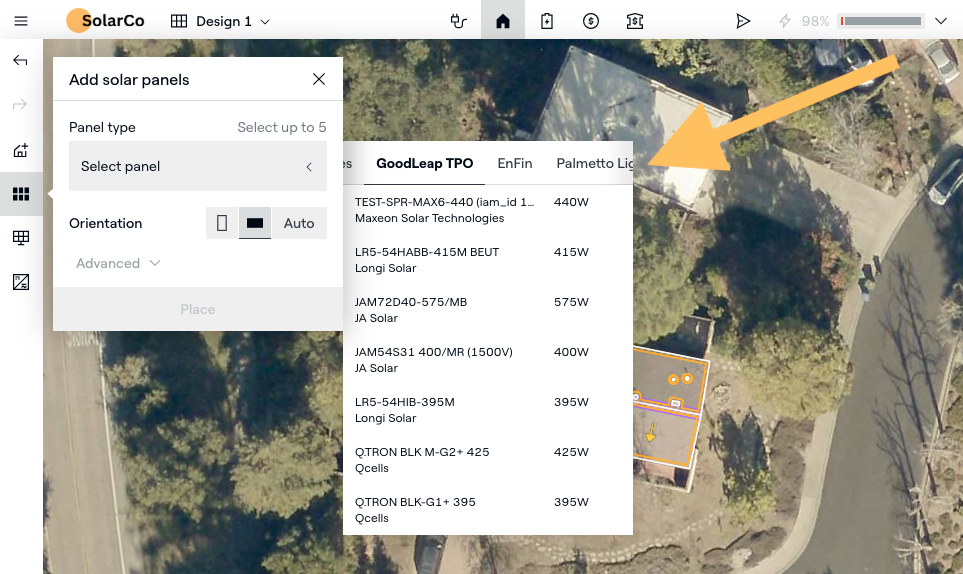Select the add building tool icon

20,151
